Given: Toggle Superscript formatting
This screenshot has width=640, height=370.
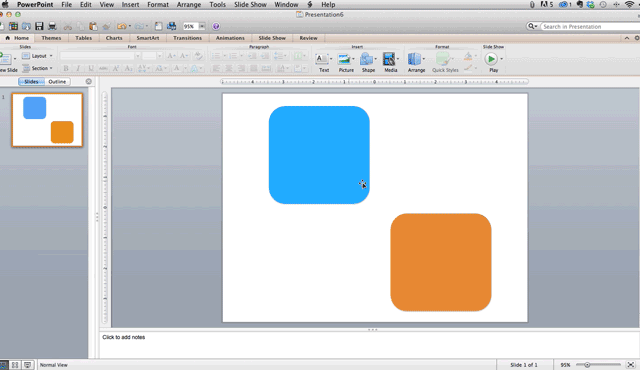Looking at the screenshot, I should 116,68.
